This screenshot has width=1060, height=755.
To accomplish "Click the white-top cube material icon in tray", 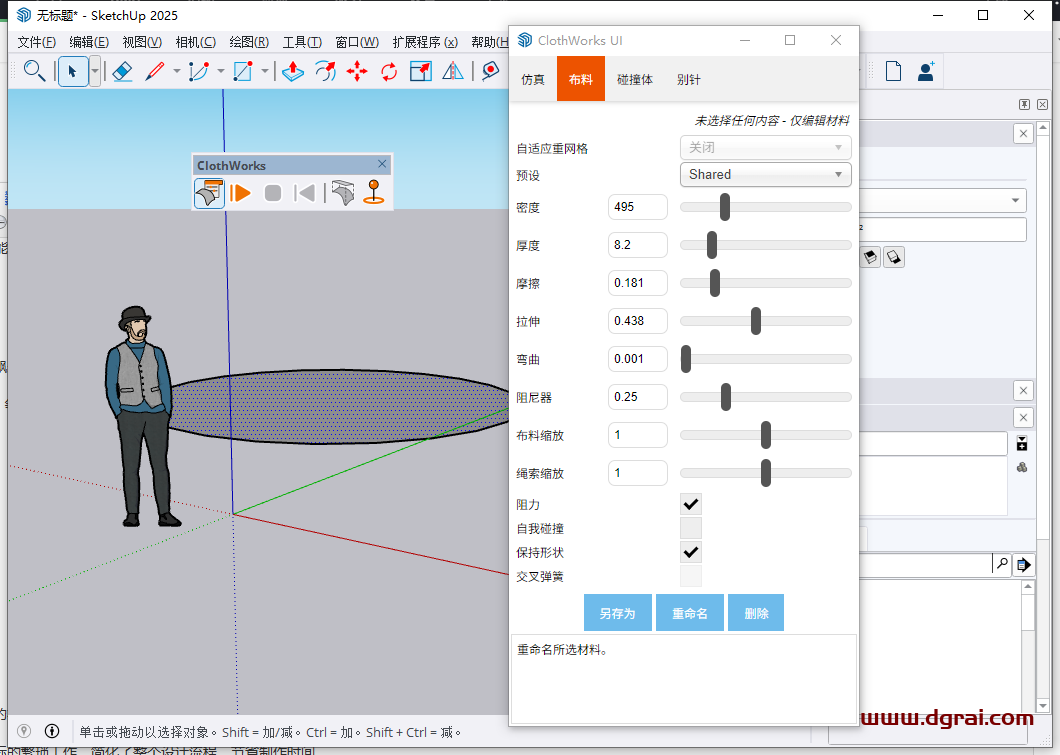I will pos(894,257).
